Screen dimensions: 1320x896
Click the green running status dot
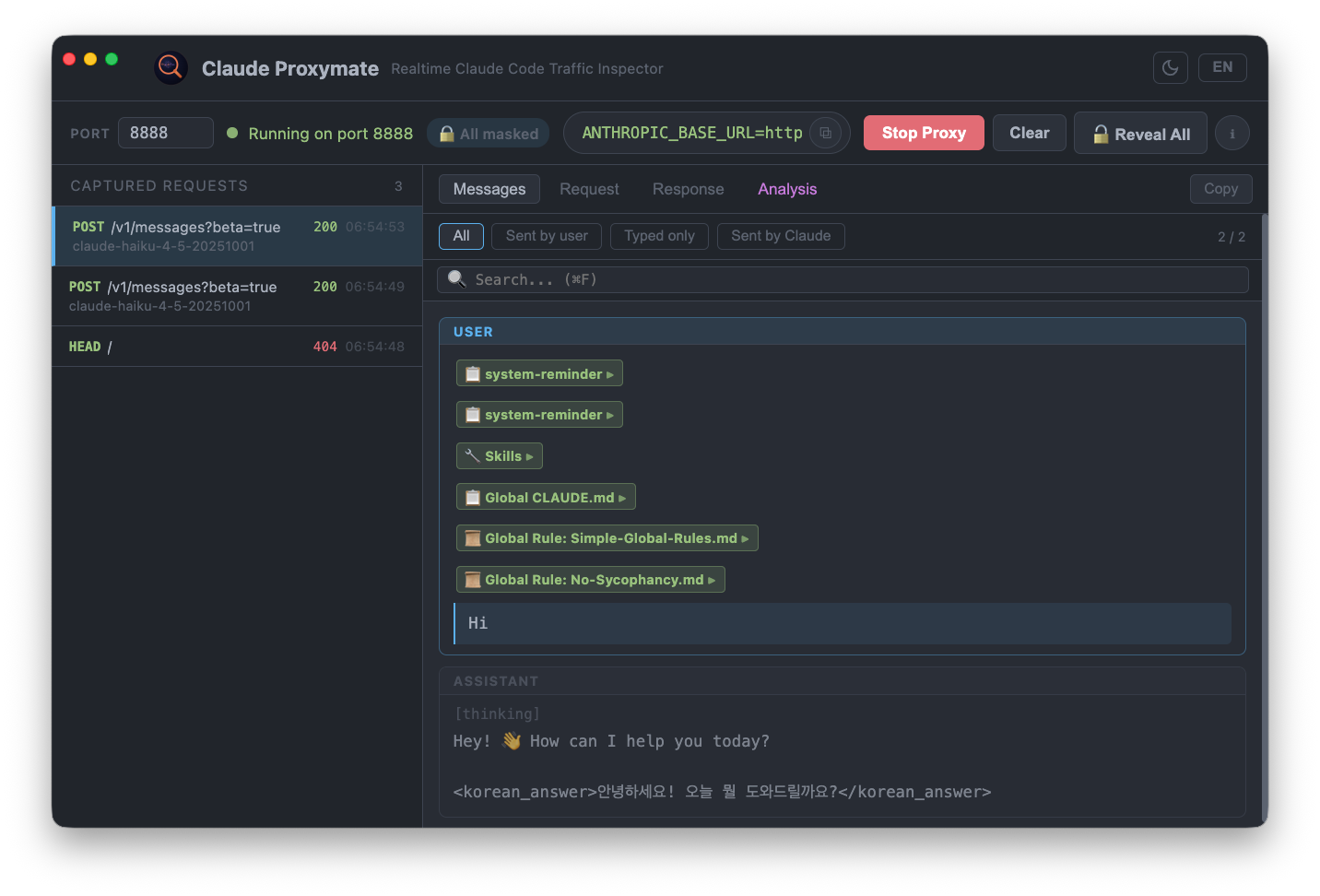point(232,133)
